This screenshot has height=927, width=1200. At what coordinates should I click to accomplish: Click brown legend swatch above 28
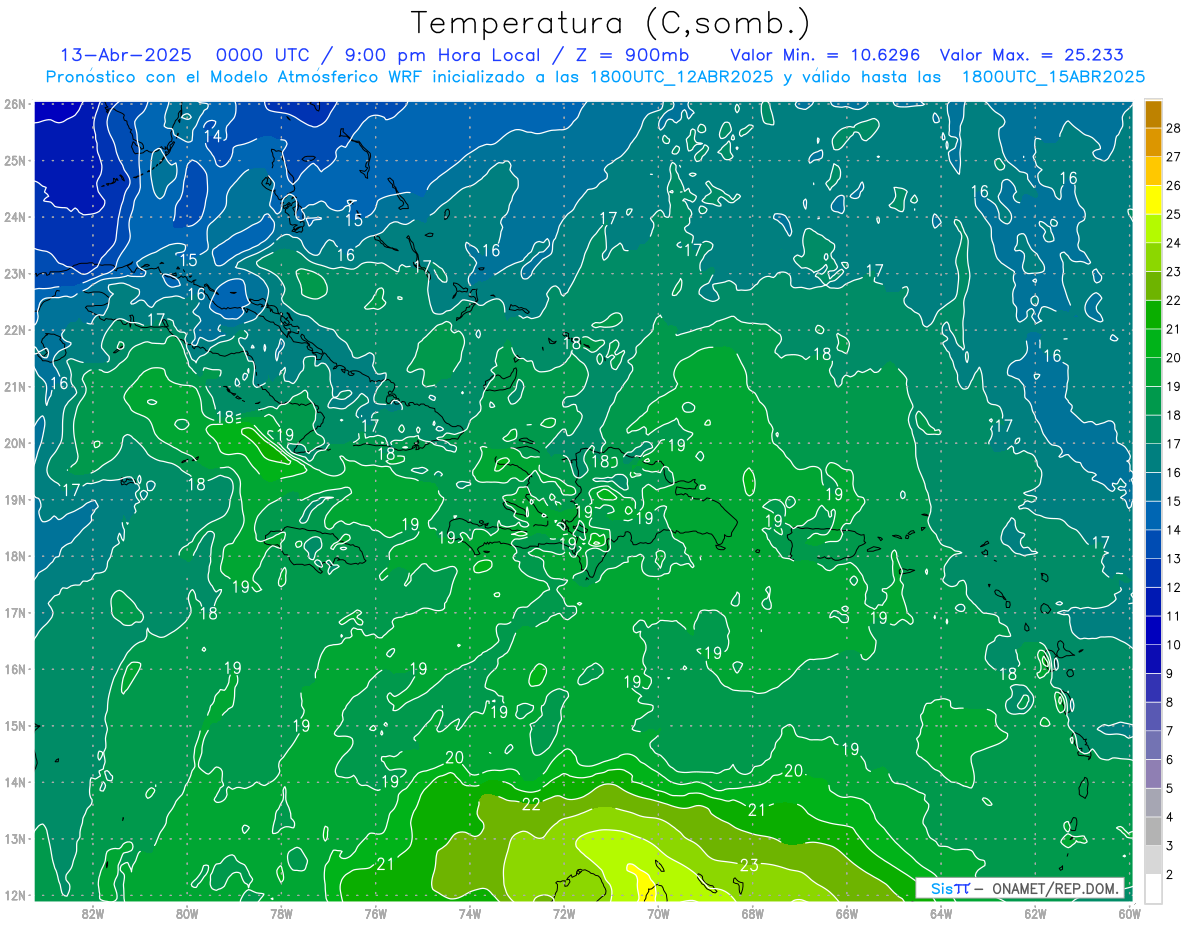[1153, 114]
